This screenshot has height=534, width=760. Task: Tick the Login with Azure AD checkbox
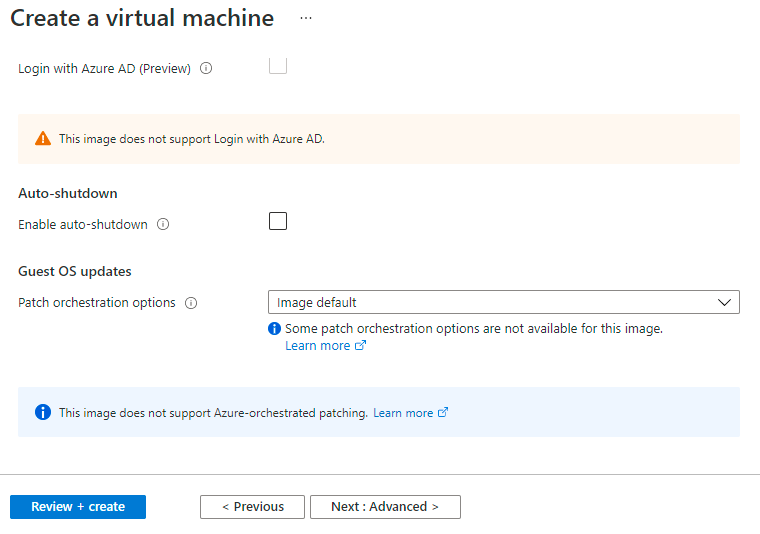[278, 66]
